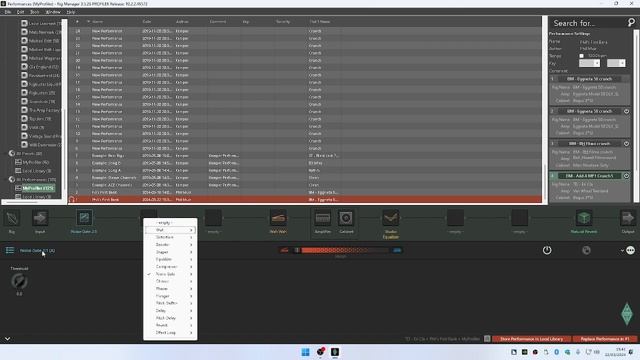
Task: Choose the checked Noise Gate menu entry
Action: pos(170,274)
